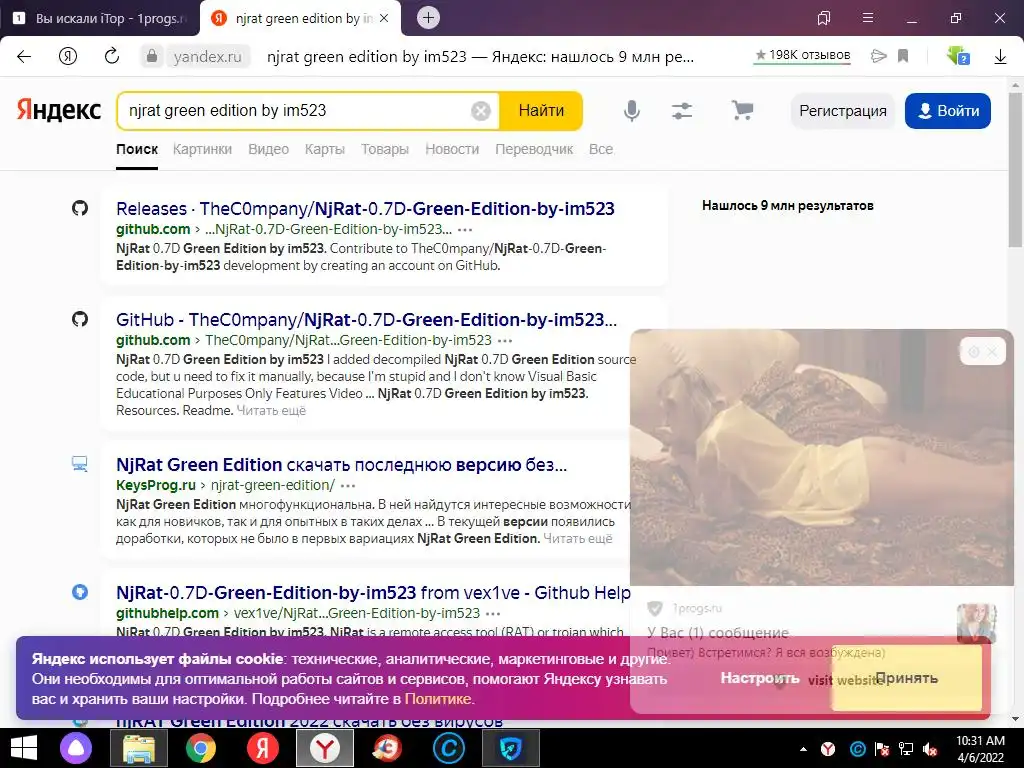Click the page vertical scrollbar
The width and height of the screenshot is (1024, 768).
pos(1015,170)
